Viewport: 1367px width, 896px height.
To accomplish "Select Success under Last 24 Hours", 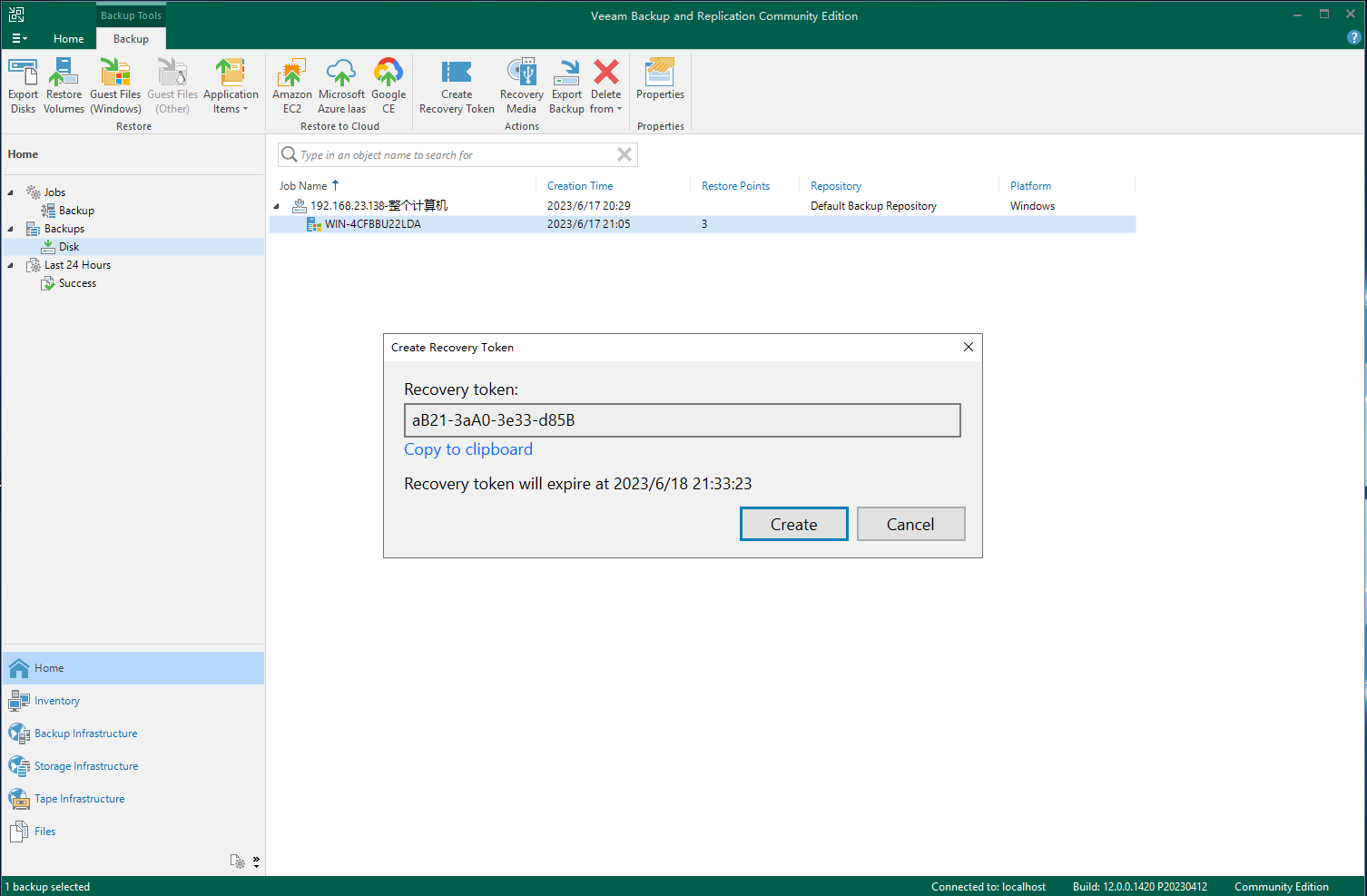I will tap(77, 283).
